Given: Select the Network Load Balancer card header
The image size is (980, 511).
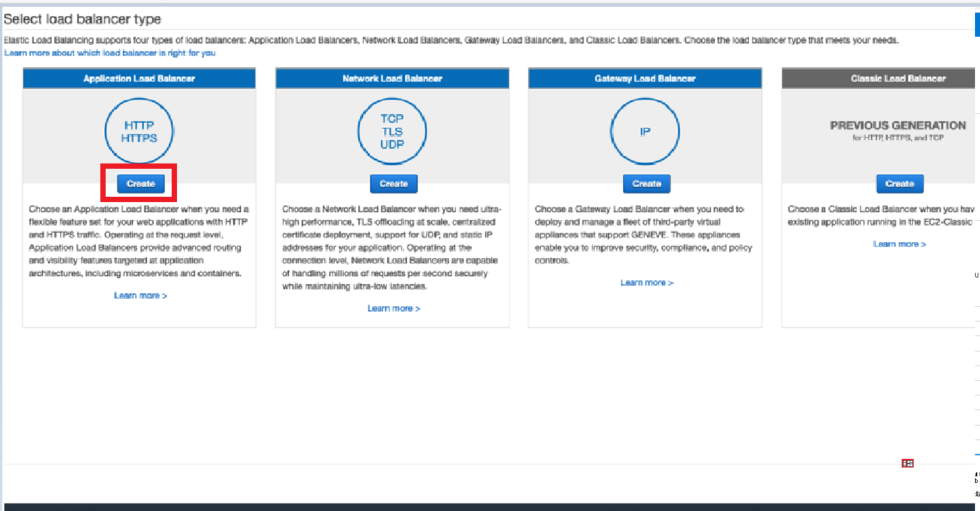Looking at the screenshot, I should (x=392, y=78).
